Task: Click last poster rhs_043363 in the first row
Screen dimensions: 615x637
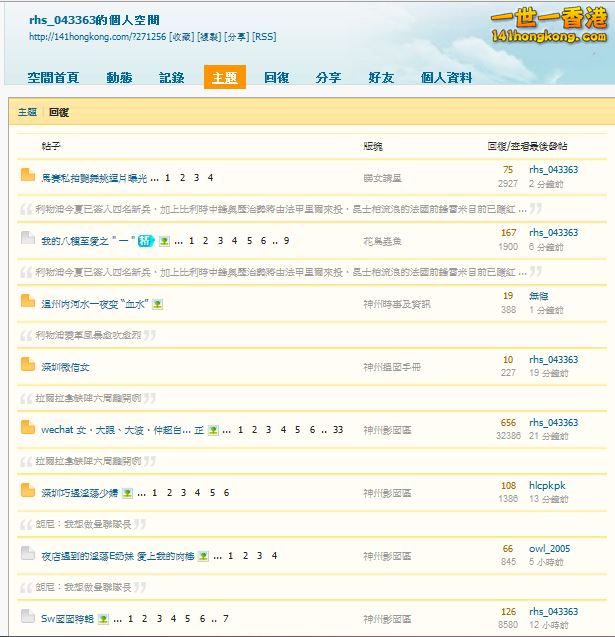Action: [553, 170]
